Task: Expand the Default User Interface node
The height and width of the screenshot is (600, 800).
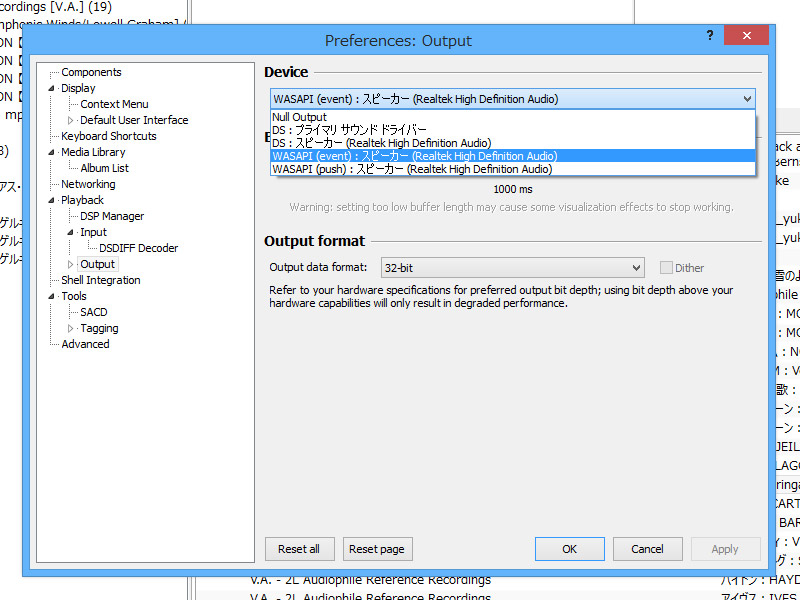Action: (x=70, y=120)
